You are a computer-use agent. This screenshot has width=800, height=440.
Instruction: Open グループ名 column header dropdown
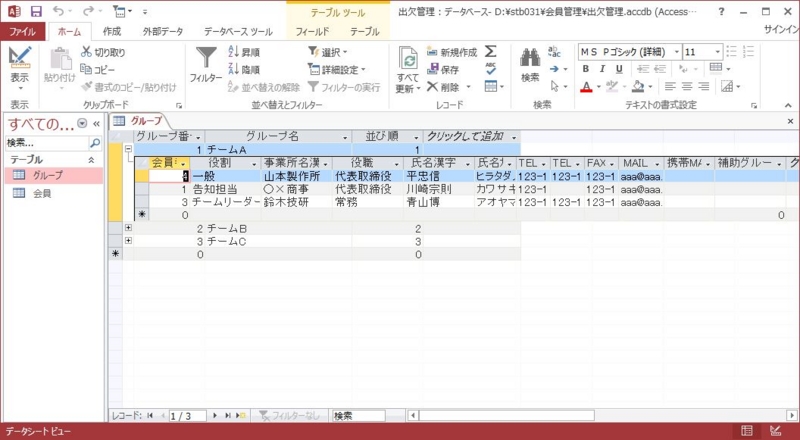(345, 137)
